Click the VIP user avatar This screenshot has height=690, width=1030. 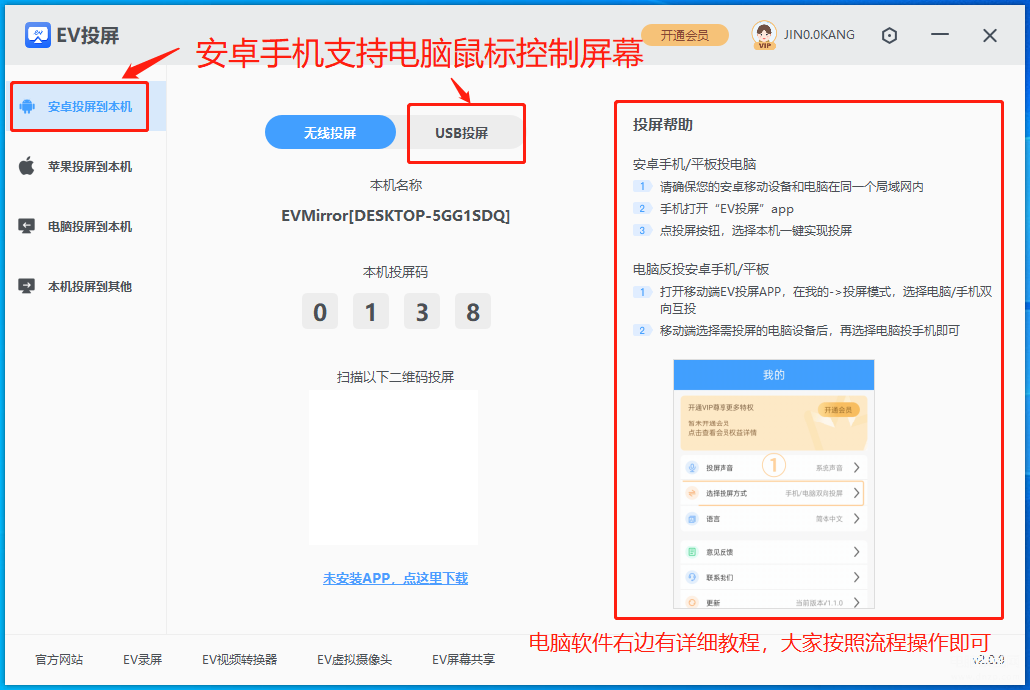(763, 35)
